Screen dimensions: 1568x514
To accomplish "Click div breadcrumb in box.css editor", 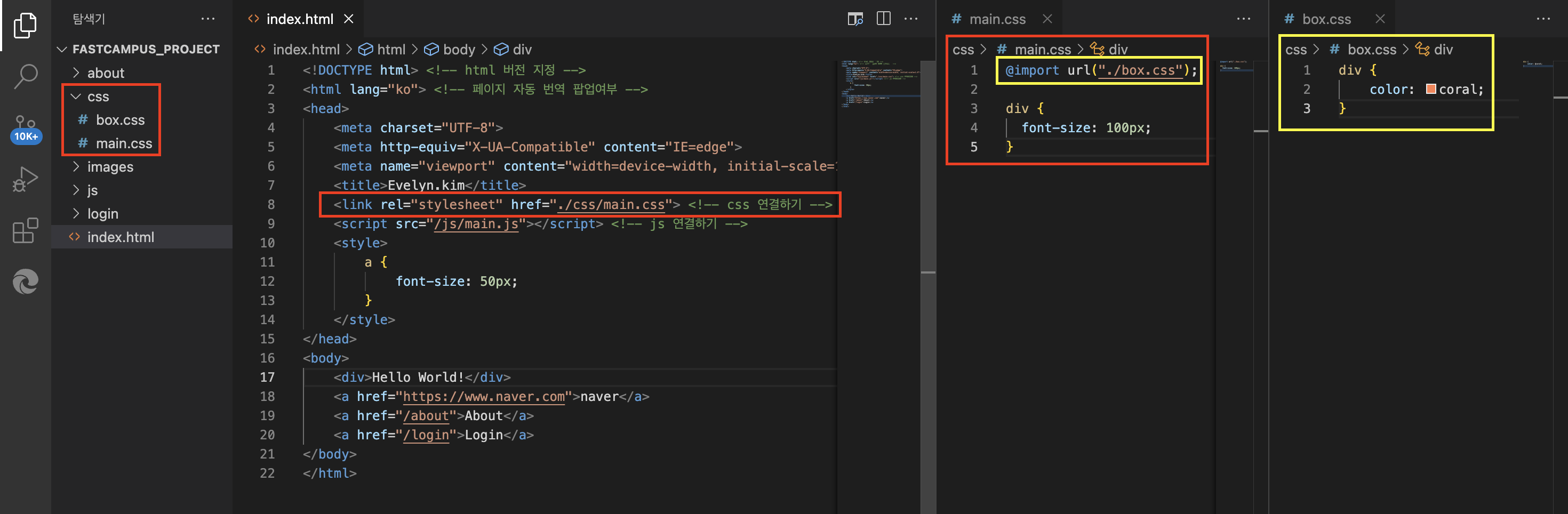I will point(1434,49).
